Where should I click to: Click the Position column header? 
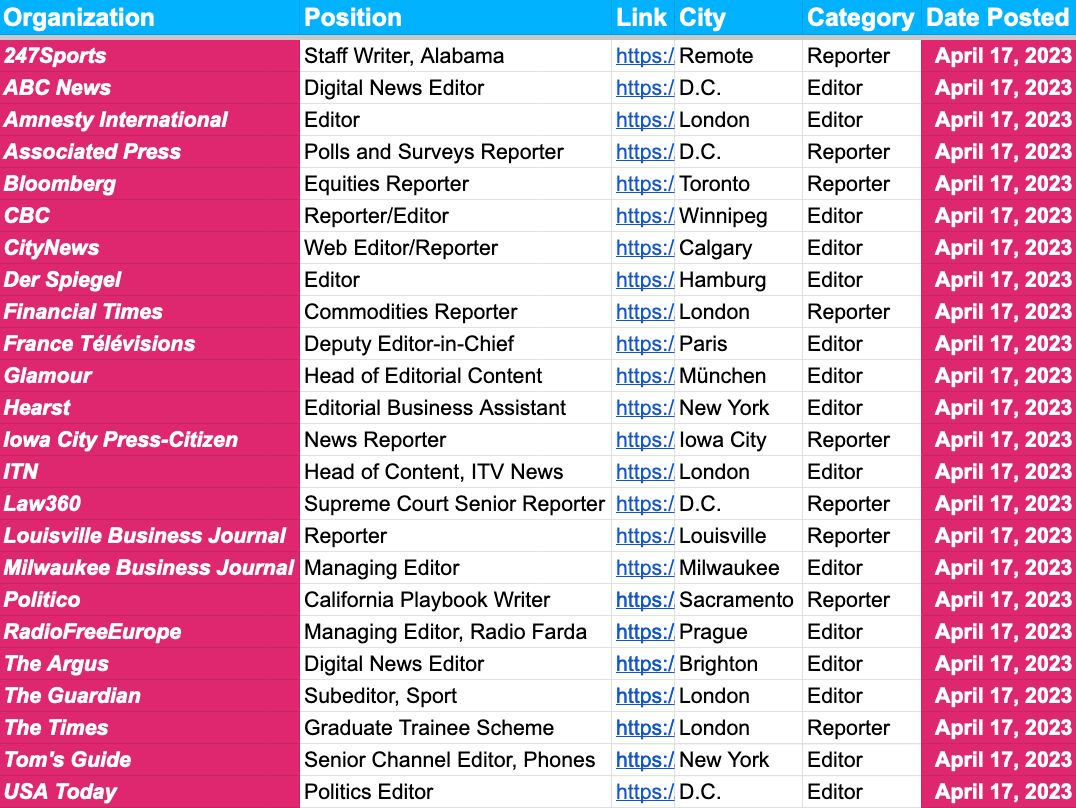(353, 18)
